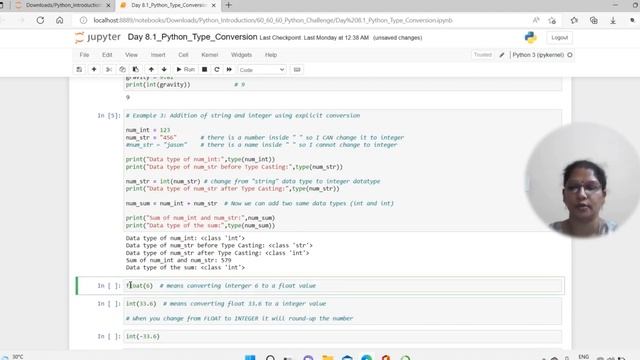The width and height of the screenshot is (640, 360).
Task: Click the print(int(gravity)) code line
Action: tap(158, 84)
